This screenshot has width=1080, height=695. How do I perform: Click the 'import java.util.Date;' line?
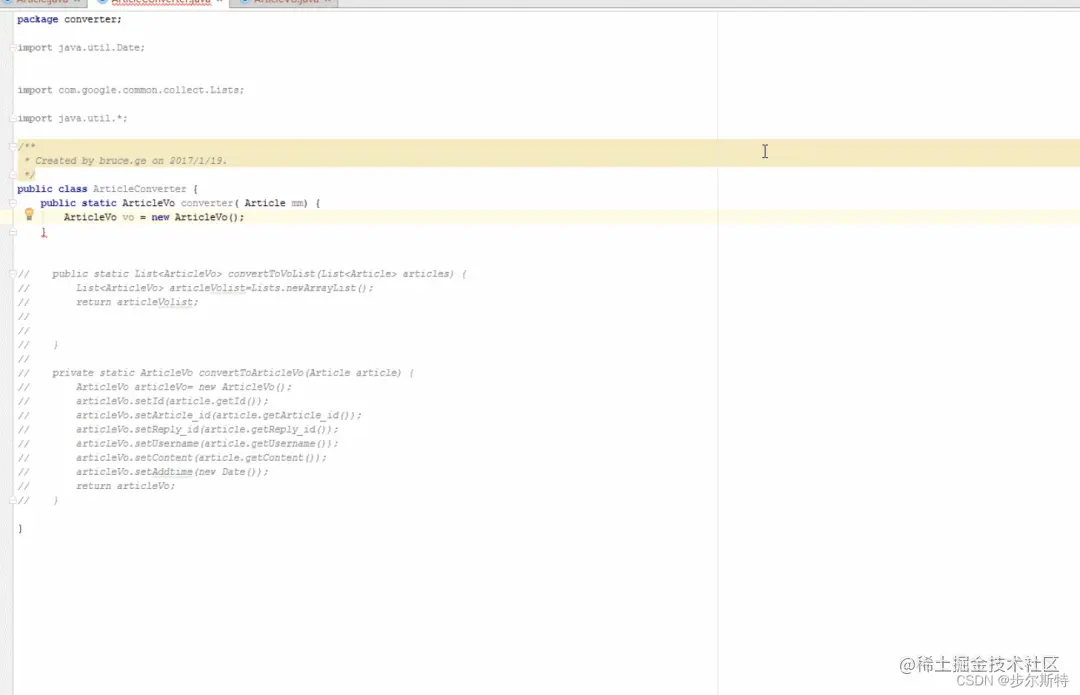coord(81,48)
